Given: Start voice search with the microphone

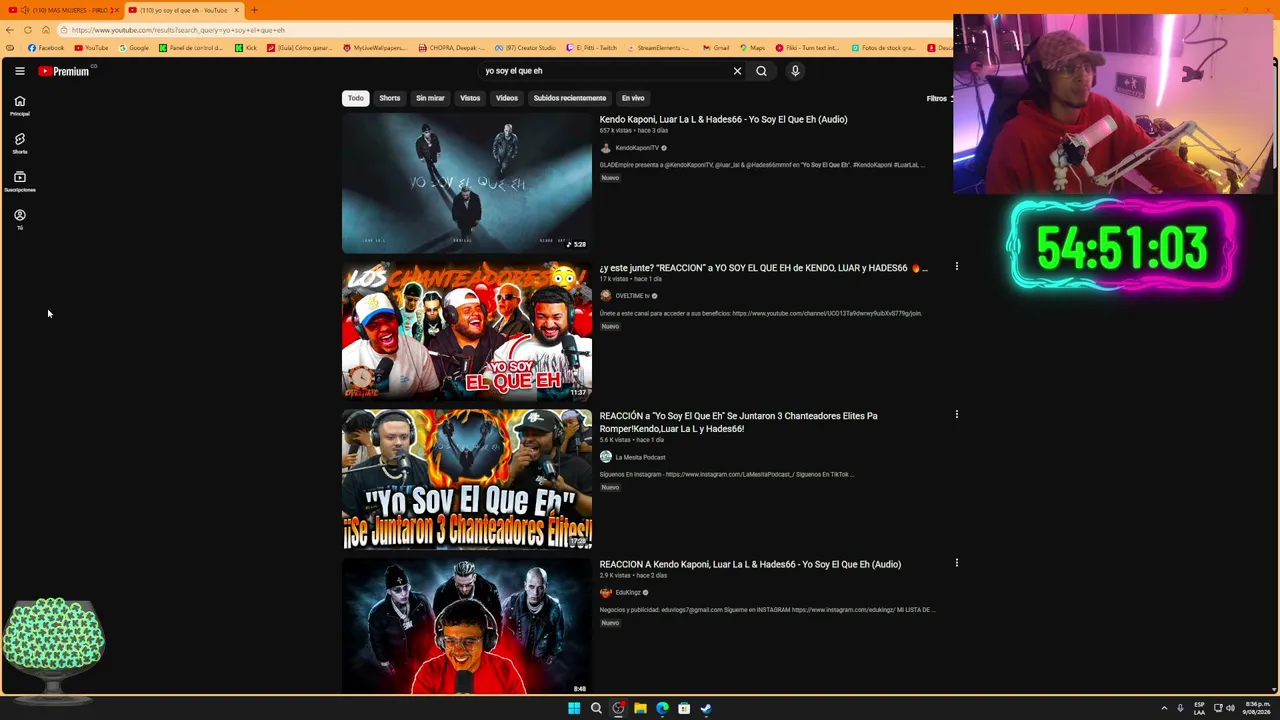Looking at the screenshot, I should click(795, 71).
